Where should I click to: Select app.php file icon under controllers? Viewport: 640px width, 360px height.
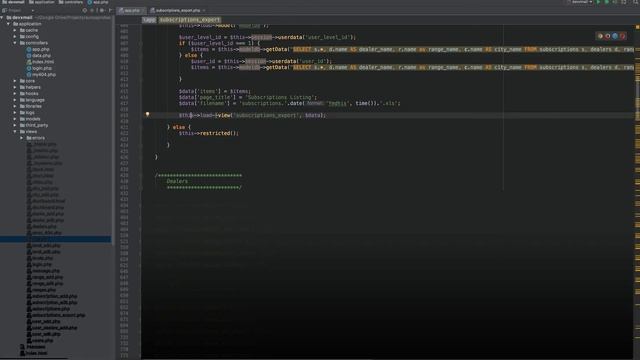tap(29, 49)
